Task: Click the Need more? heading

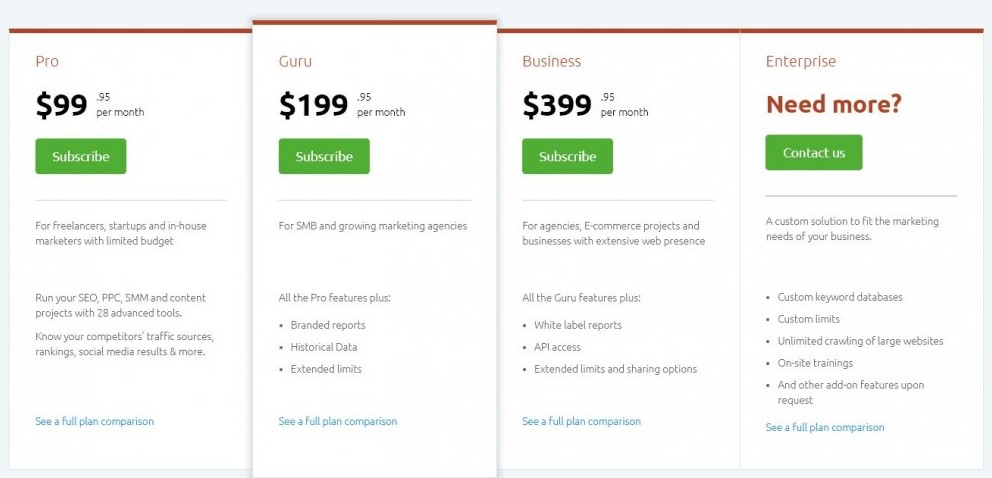Action: (x=834, y=104)
